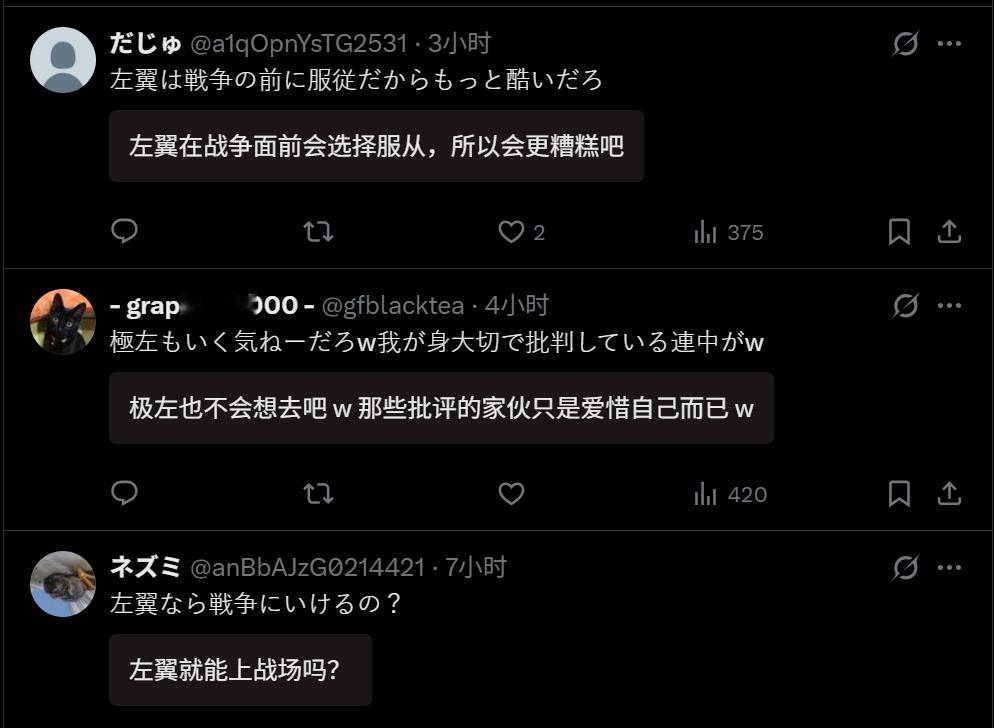Retweet gfblacktea's post

[x=318, y=493]
